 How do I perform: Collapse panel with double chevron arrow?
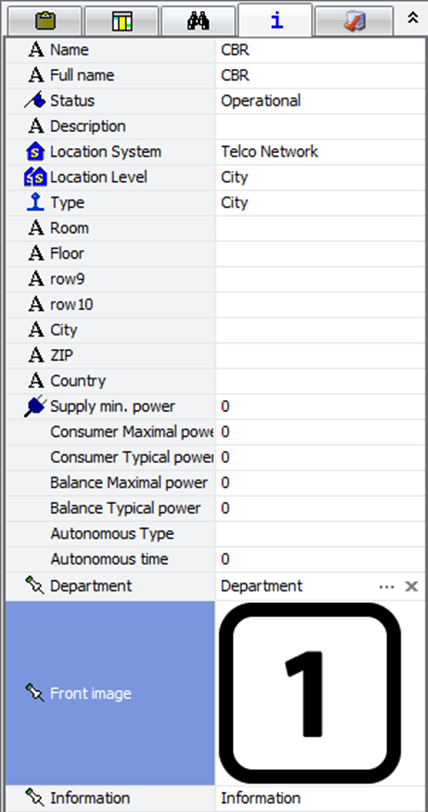412,18
